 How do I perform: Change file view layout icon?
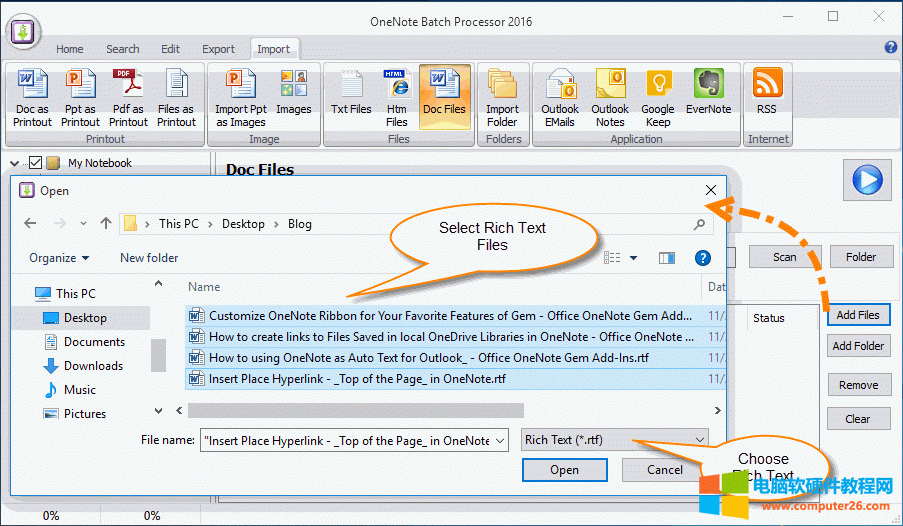[612, 258]
